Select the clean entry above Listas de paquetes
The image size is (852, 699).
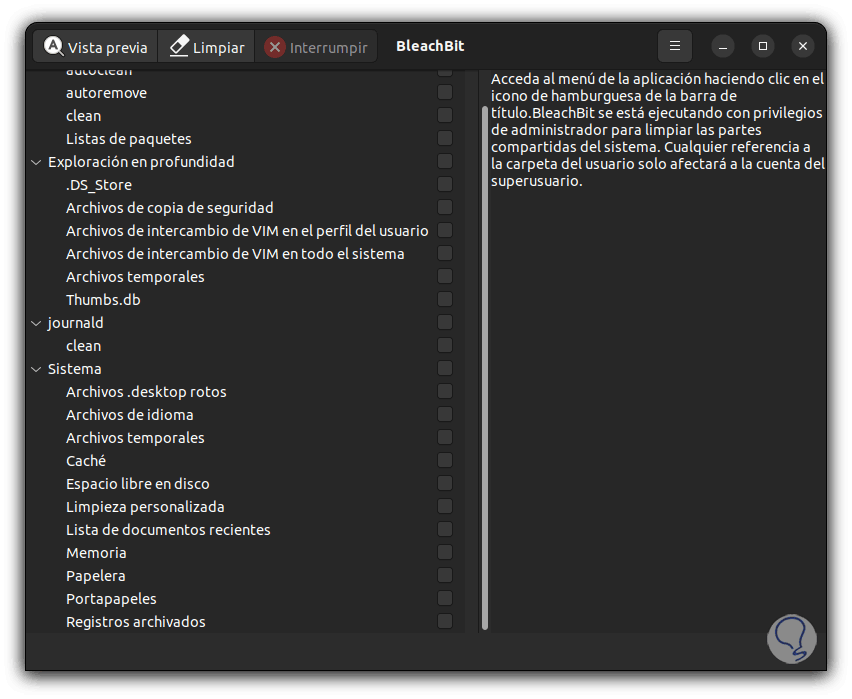coord(83,116)
